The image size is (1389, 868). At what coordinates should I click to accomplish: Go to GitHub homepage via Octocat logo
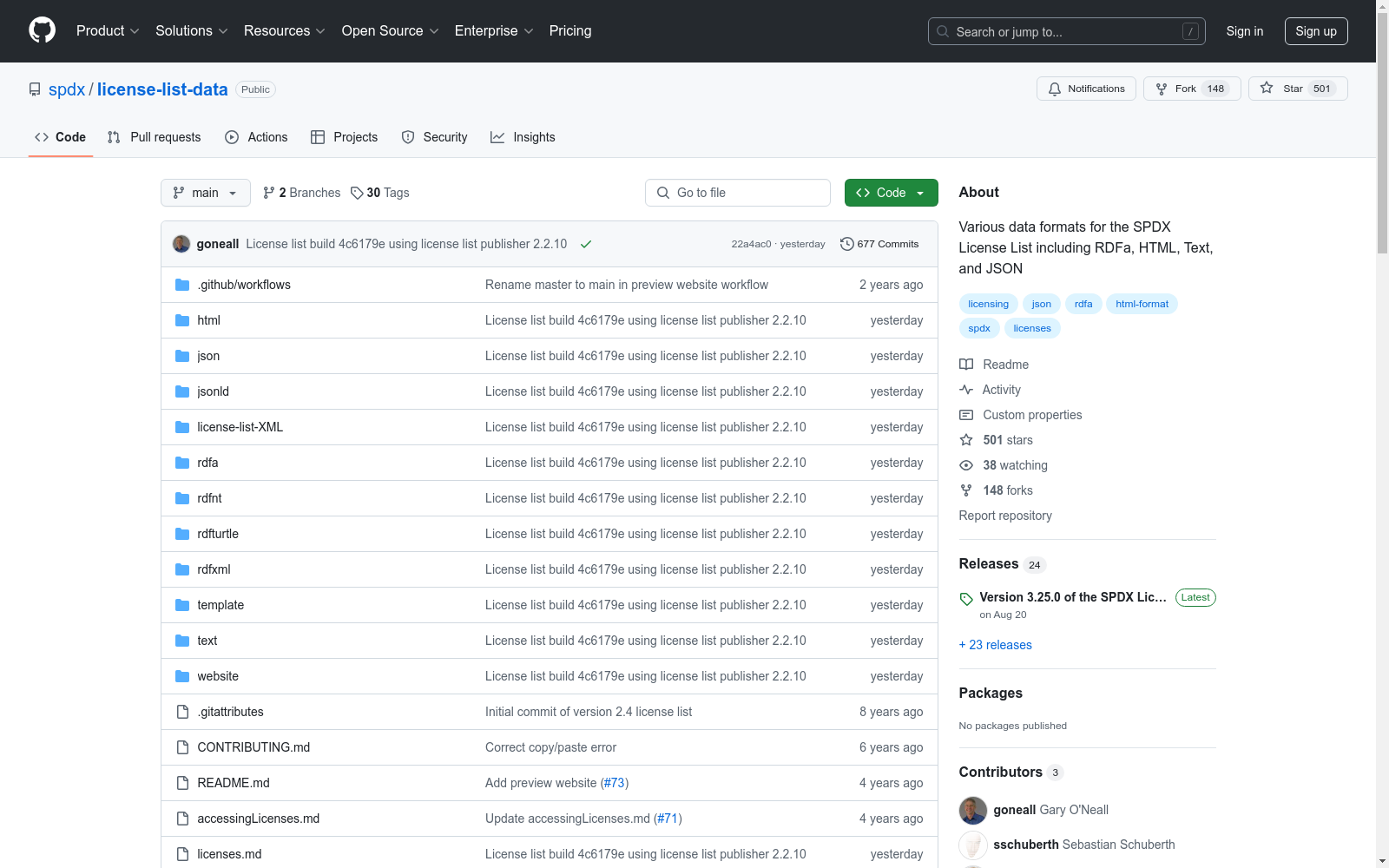(x=42, y=30)
